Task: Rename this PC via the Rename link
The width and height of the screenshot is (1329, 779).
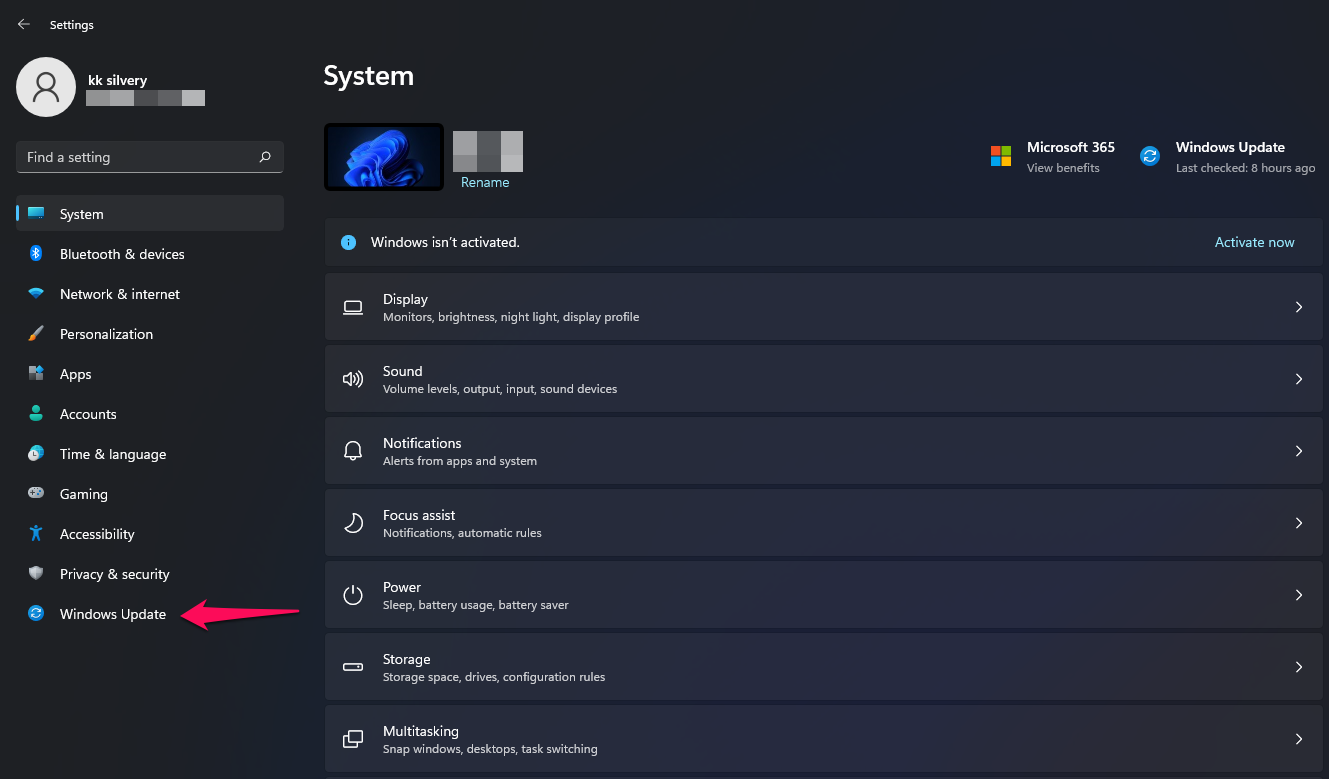Action: (486, 182)
